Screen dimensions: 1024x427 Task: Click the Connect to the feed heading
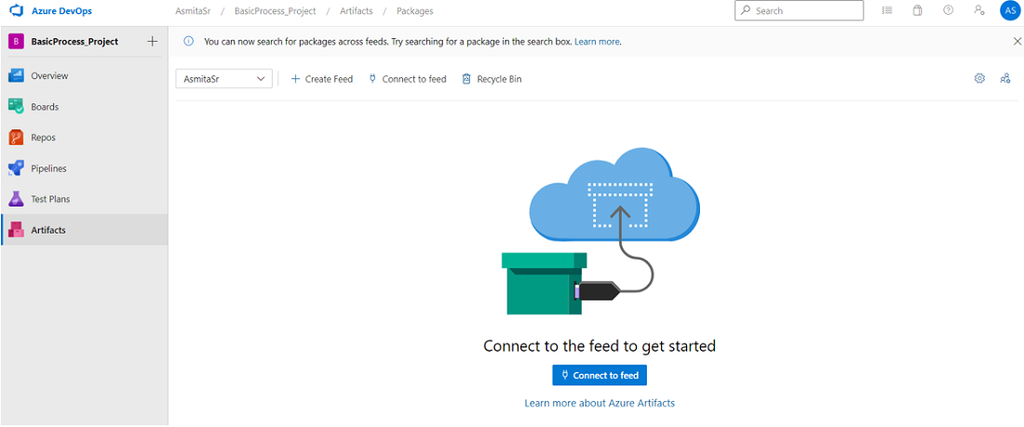[x=600, y=345]
